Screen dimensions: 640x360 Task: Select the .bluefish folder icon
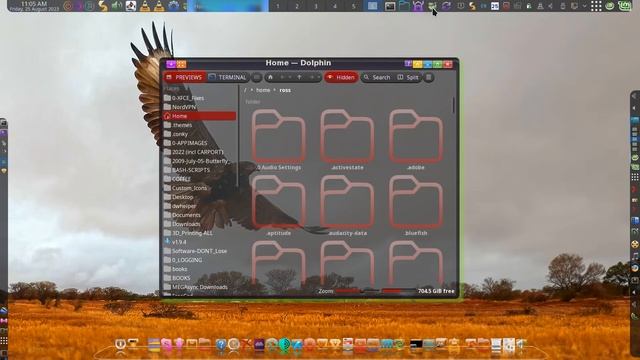coord(416,202)
